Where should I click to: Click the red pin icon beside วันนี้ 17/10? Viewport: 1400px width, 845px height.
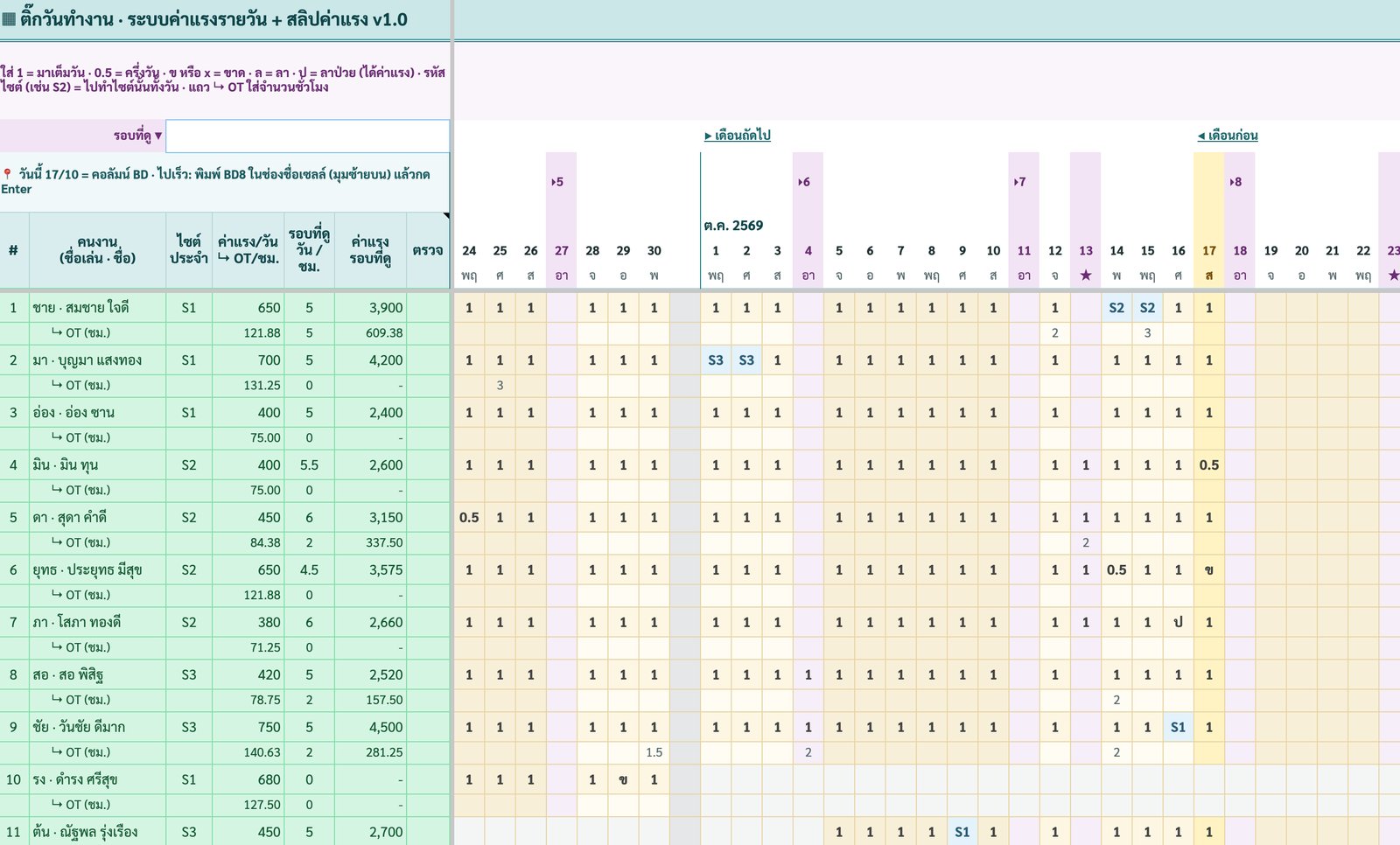pyautogui.click(x=7, y=174)
